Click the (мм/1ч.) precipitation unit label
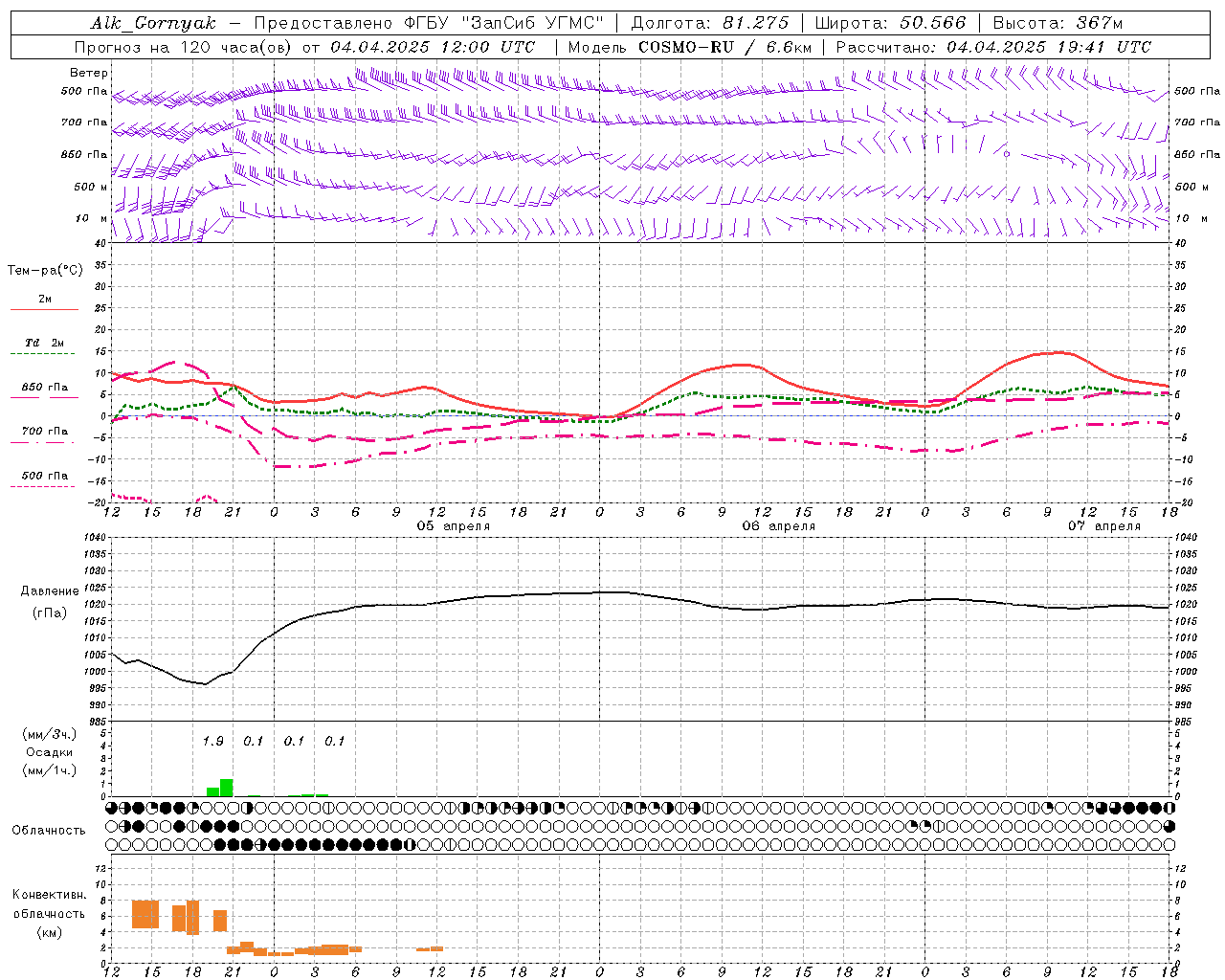Screen dimensions: 1225x980 point(50,770)
